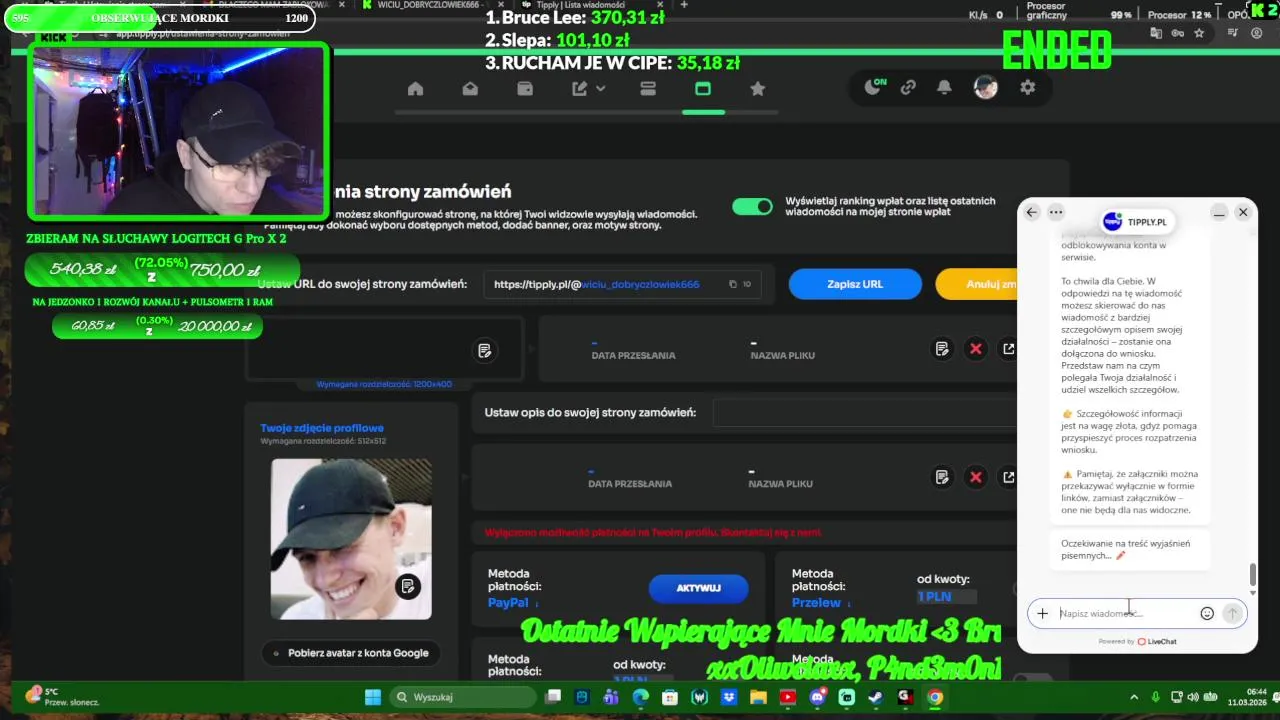Open the profile avatar in Tipply header
The height and width of the screenshot is (720, 1280).
(x=986, y=88)
